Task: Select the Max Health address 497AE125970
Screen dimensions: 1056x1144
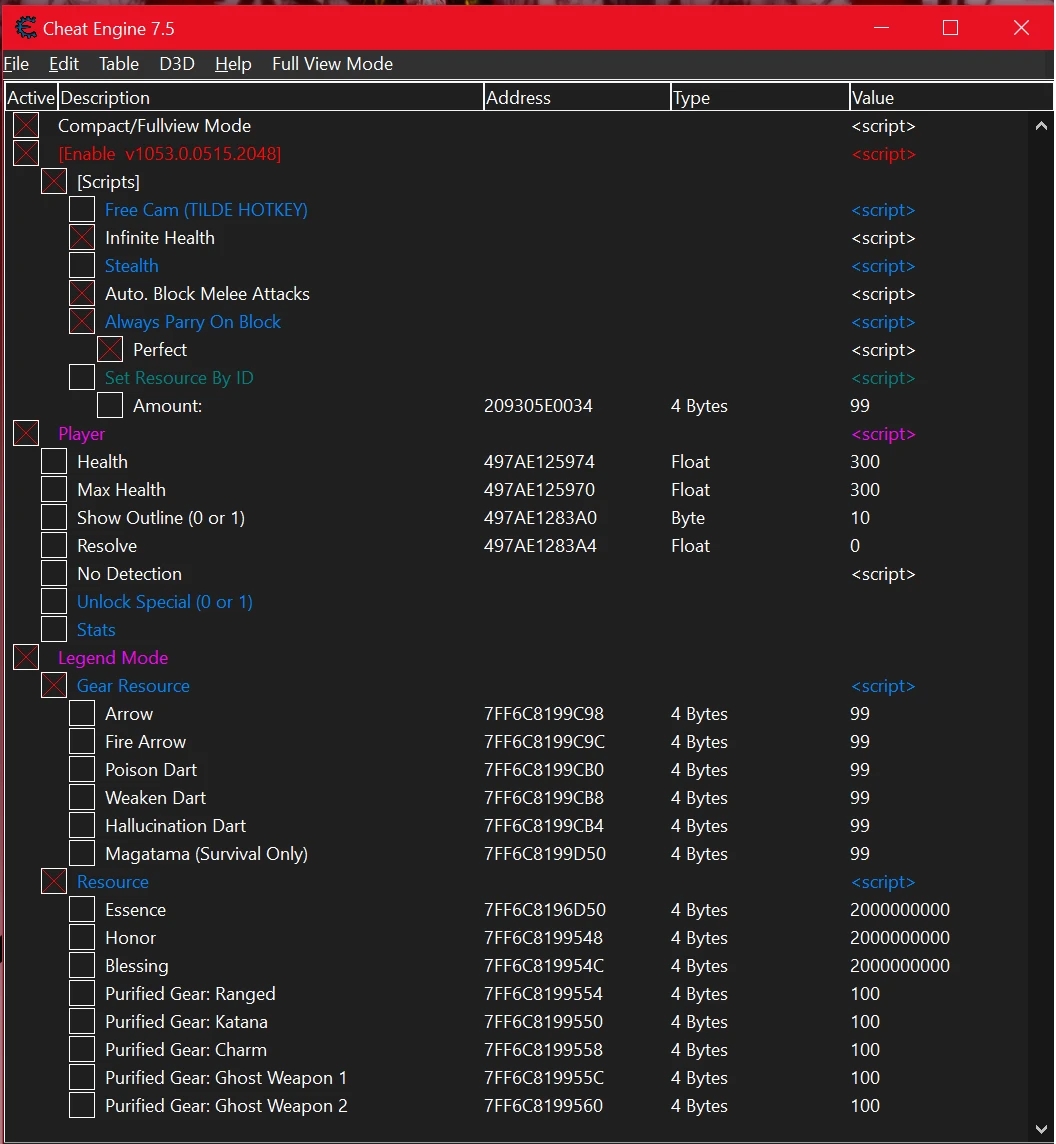Action: pos(539,490)
